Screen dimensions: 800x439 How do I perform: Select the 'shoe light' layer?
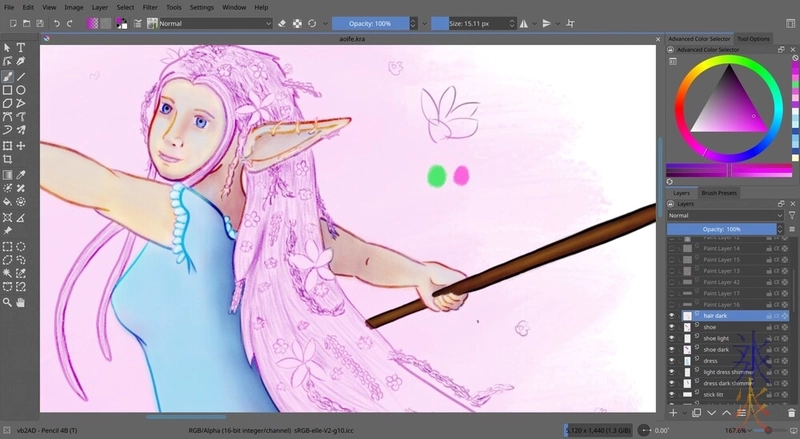pyautogui.click(x=717, y=338)
